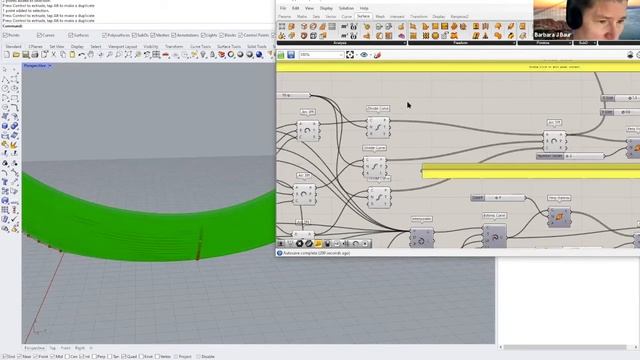The height and width of the screenshot is (360, 640).
Task: Click the green Open file icon in Grasshopper canvas toolbar
Action: tap(281, 55)
